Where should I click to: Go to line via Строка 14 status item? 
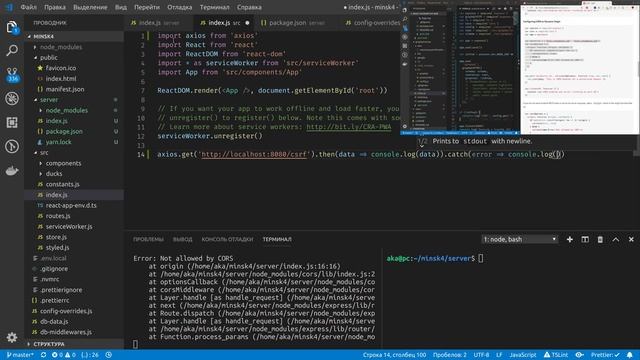point(394,355)
